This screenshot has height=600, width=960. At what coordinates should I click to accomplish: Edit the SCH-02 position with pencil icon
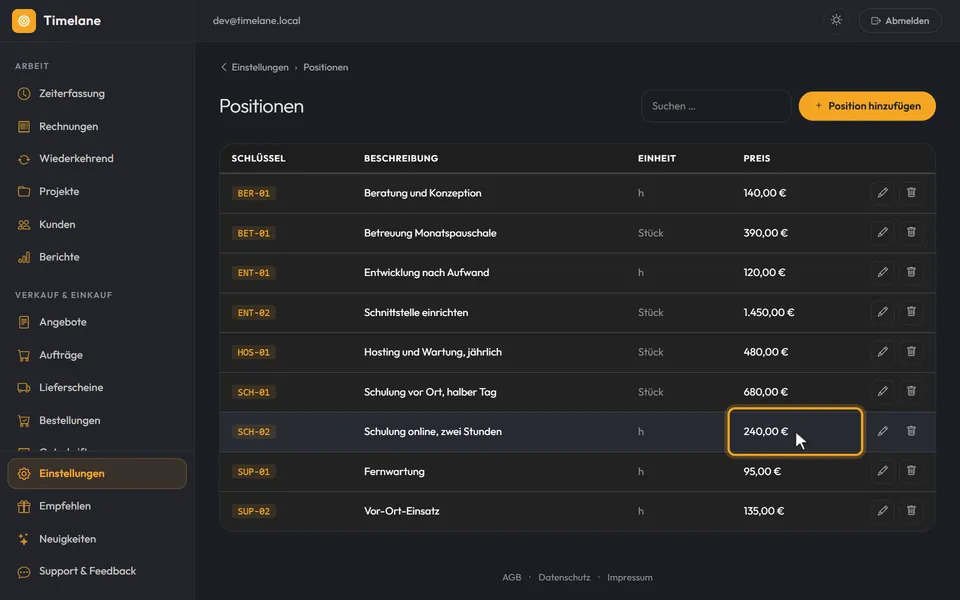coord(882,432)
